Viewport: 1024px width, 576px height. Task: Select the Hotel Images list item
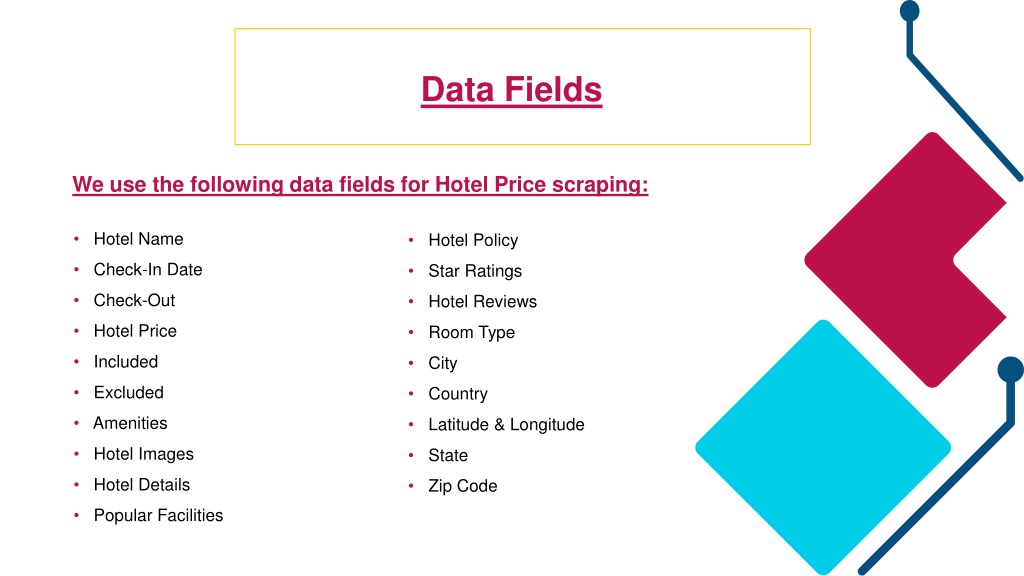coord(144,454)
